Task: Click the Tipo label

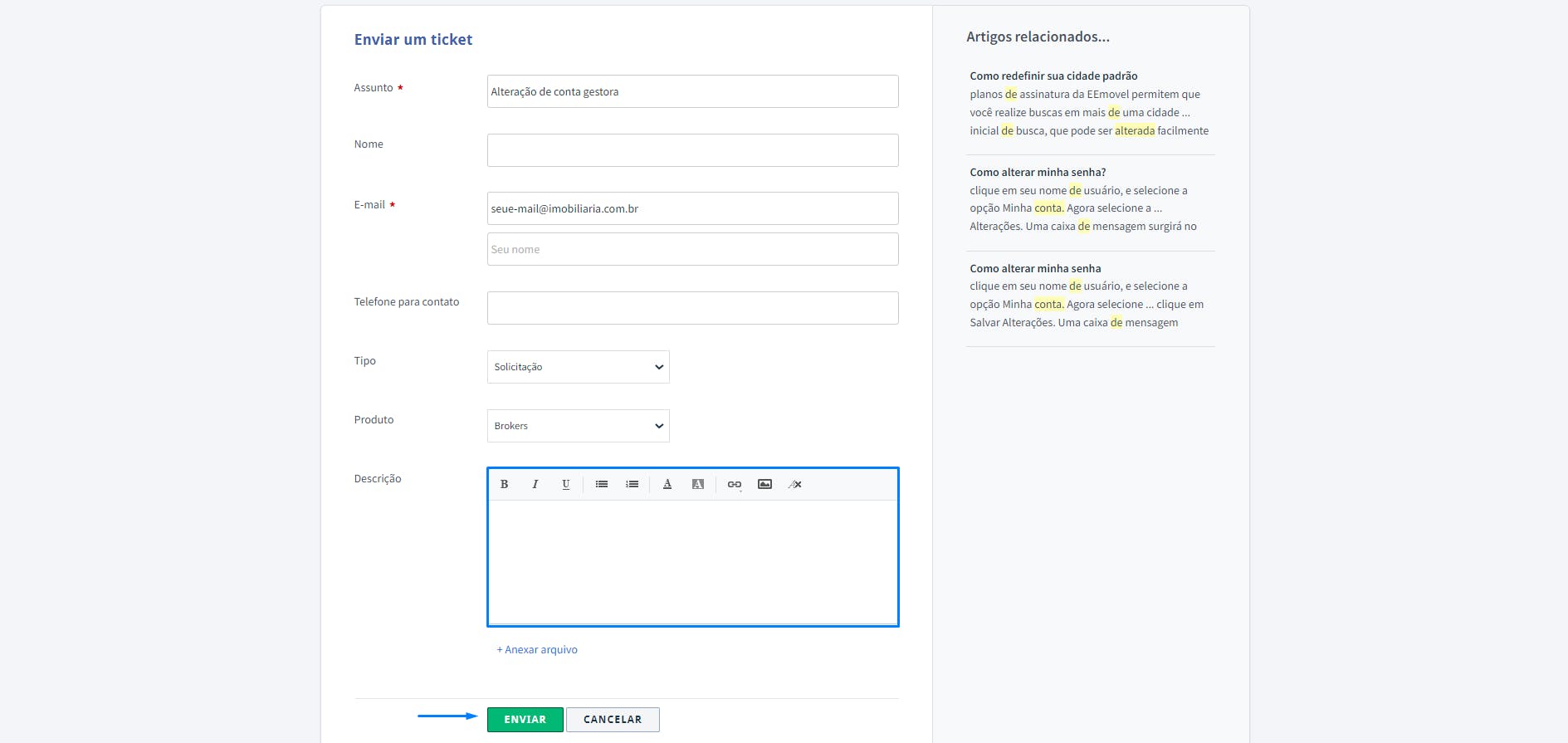Action: coord(364,361)
